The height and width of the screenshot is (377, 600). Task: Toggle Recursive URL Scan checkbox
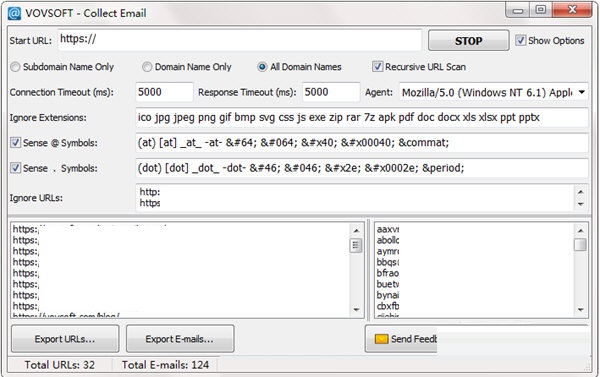click(377, 67)
